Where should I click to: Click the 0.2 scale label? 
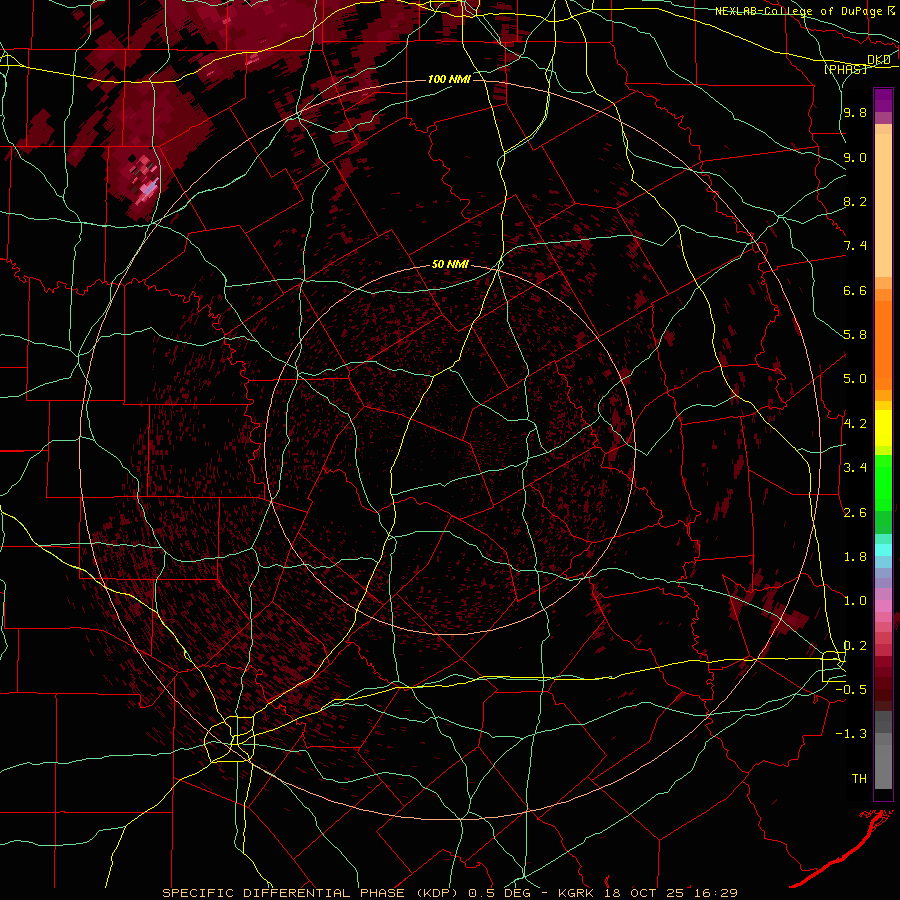pos(855,646)
